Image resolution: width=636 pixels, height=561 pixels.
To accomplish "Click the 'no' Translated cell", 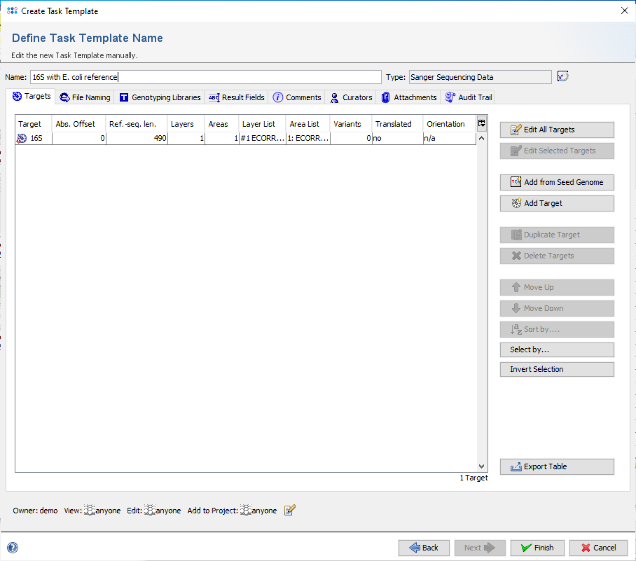I will [397, 138].
